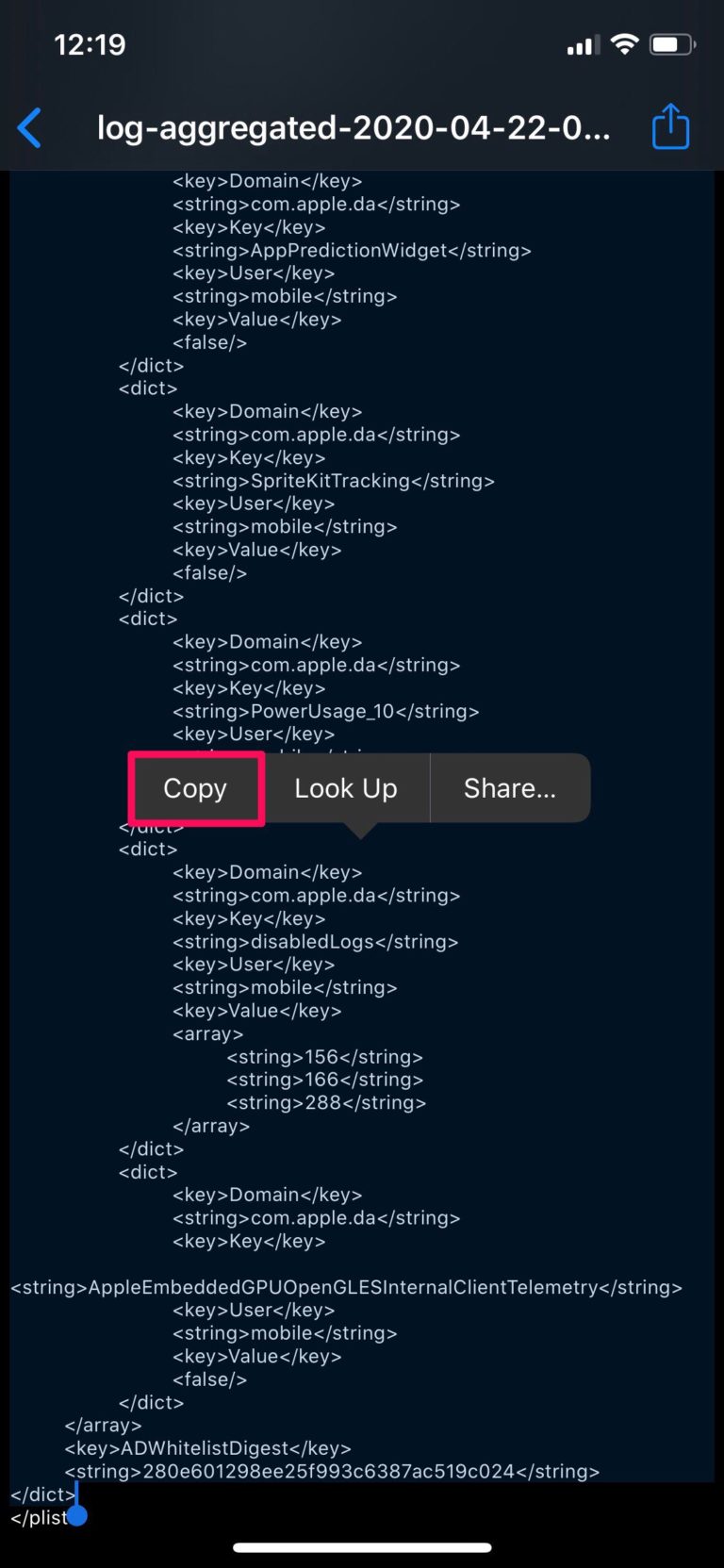Tap the AppPredictionWidget string line
Image resolution: width=724 pixels, height=1568 pixels.
[x=352, y=250]
